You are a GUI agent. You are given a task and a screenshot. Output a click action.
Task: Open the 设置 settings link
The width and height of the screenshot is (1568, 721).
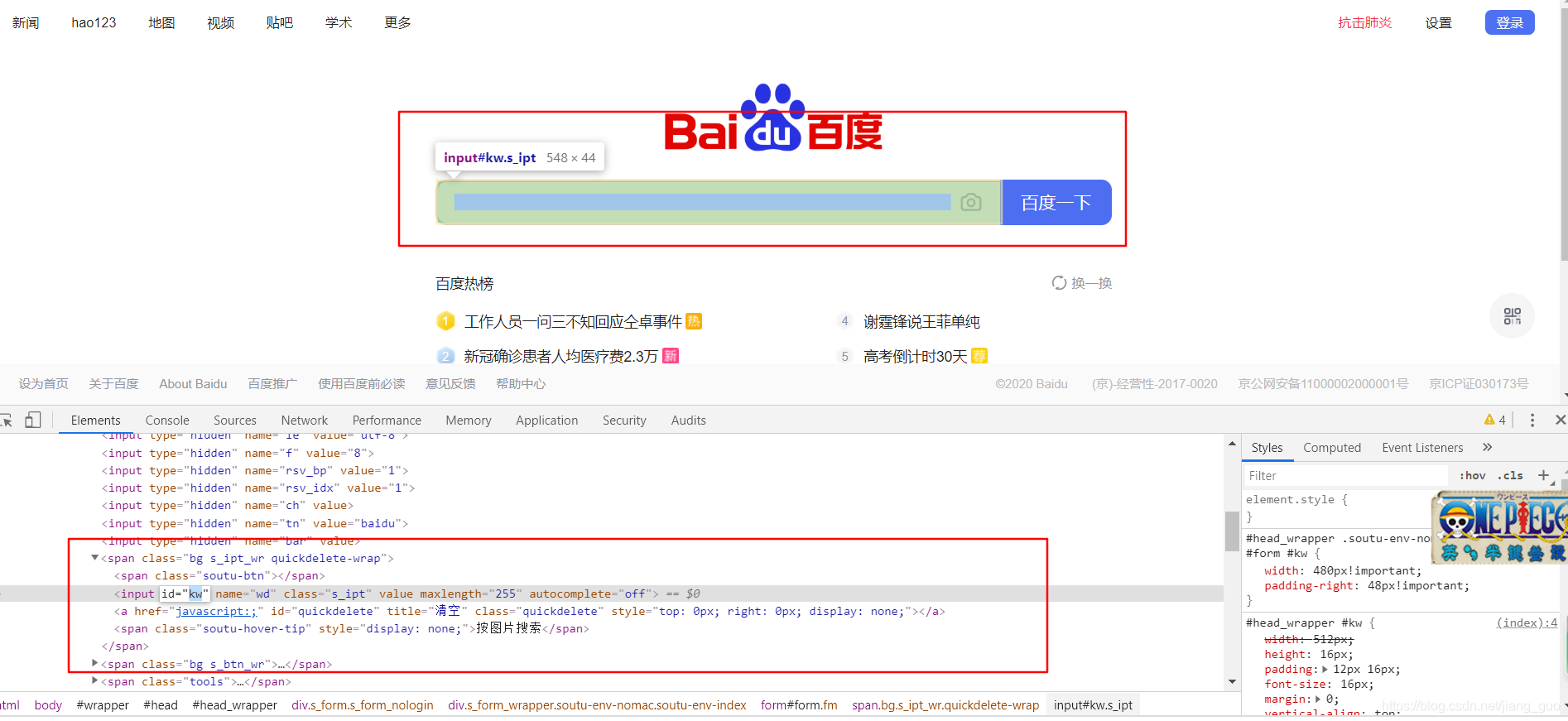1439,23
